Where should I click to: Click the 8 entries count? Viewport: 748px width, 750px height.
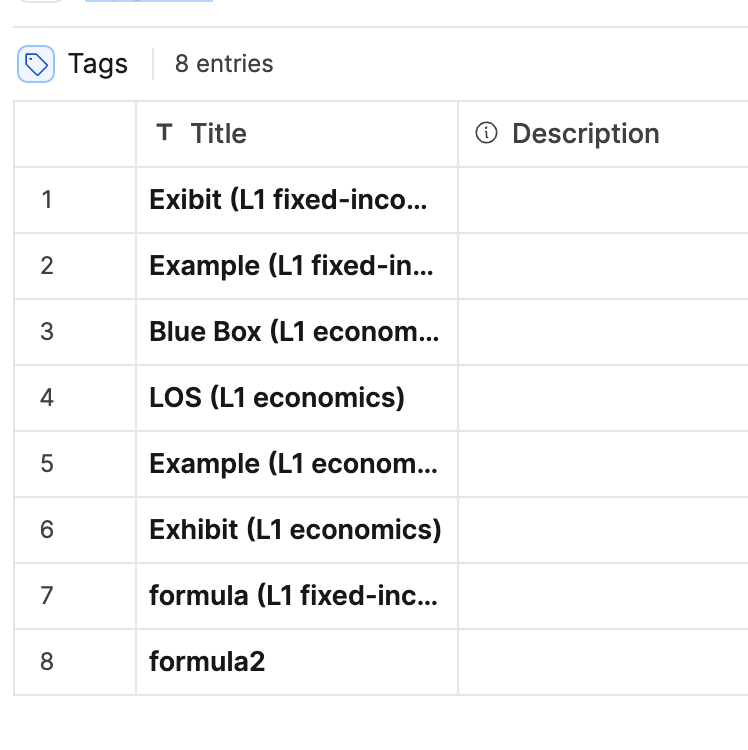[224, 64]
